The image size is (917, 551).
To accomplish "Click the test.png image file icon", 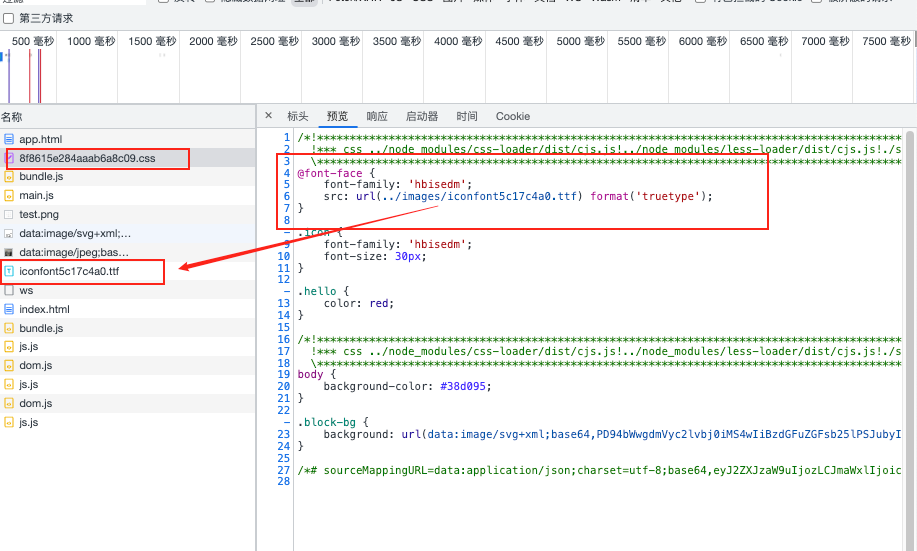I will pyautogui.click(x=9, y=215).
